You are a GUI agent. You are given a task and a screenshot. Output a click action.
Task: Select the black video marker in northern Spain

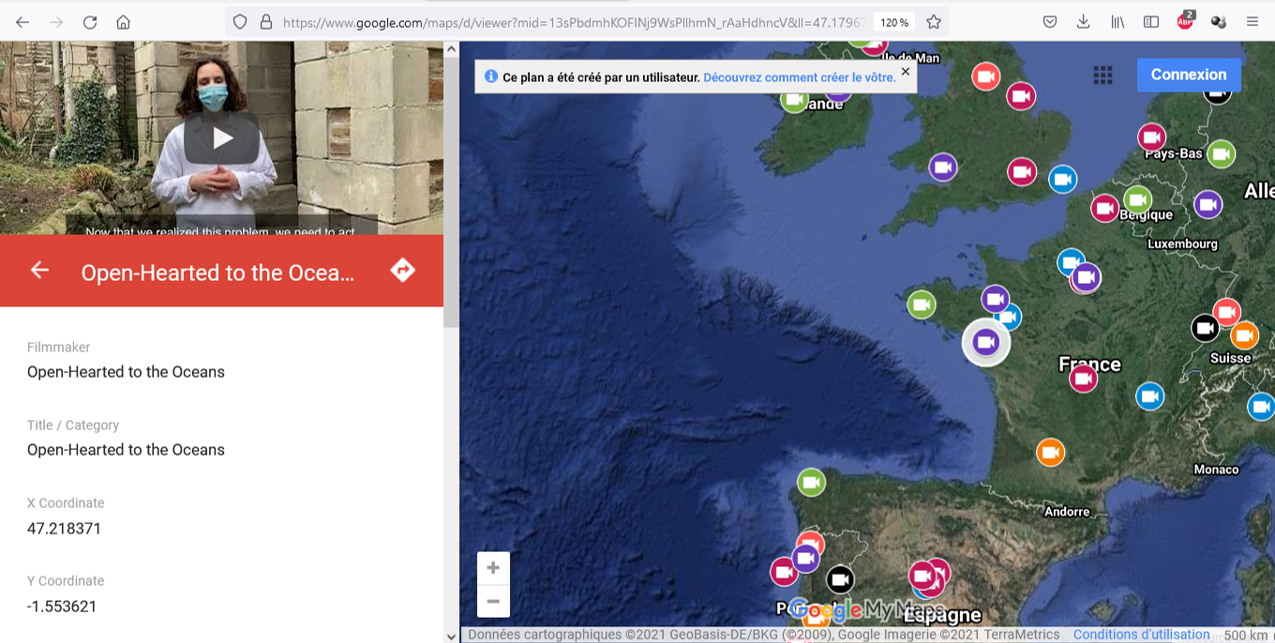click(840, 579)
